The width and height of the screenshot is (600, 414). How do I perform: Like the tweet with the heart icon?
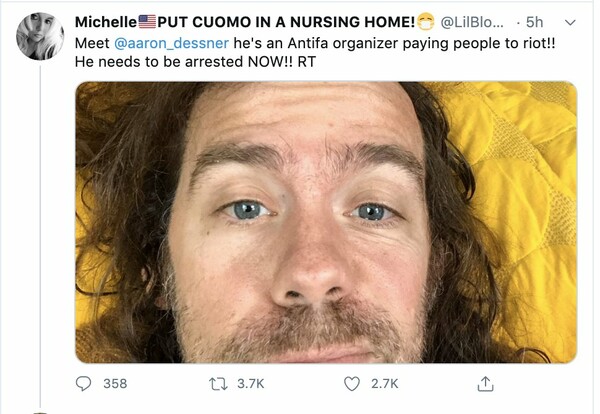click(x=352, y=384)
